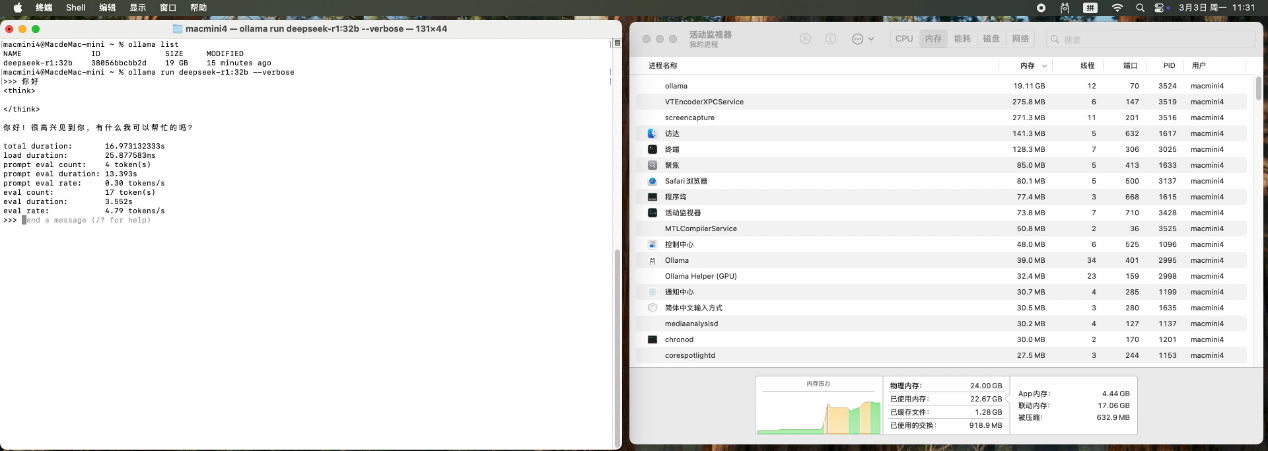Switch to the 内存 tab
The width and height of the screenshot is (1268, 451).
933,39
